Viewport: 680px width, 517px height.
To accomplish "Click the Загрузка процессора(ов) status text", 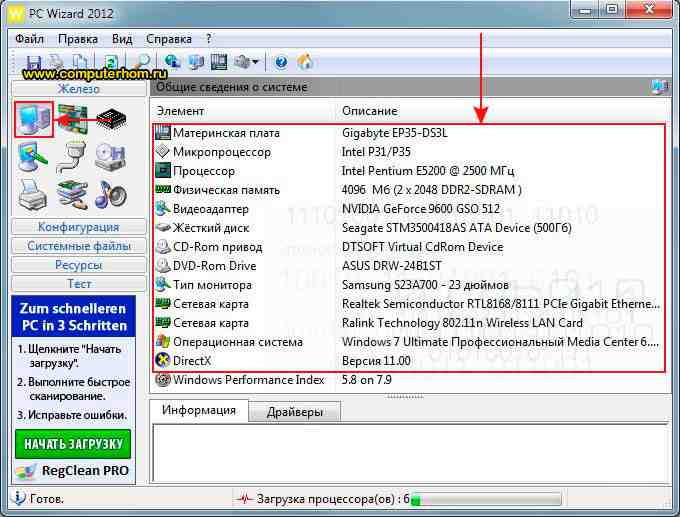I will pyautogui.click(x=333, y=499).
